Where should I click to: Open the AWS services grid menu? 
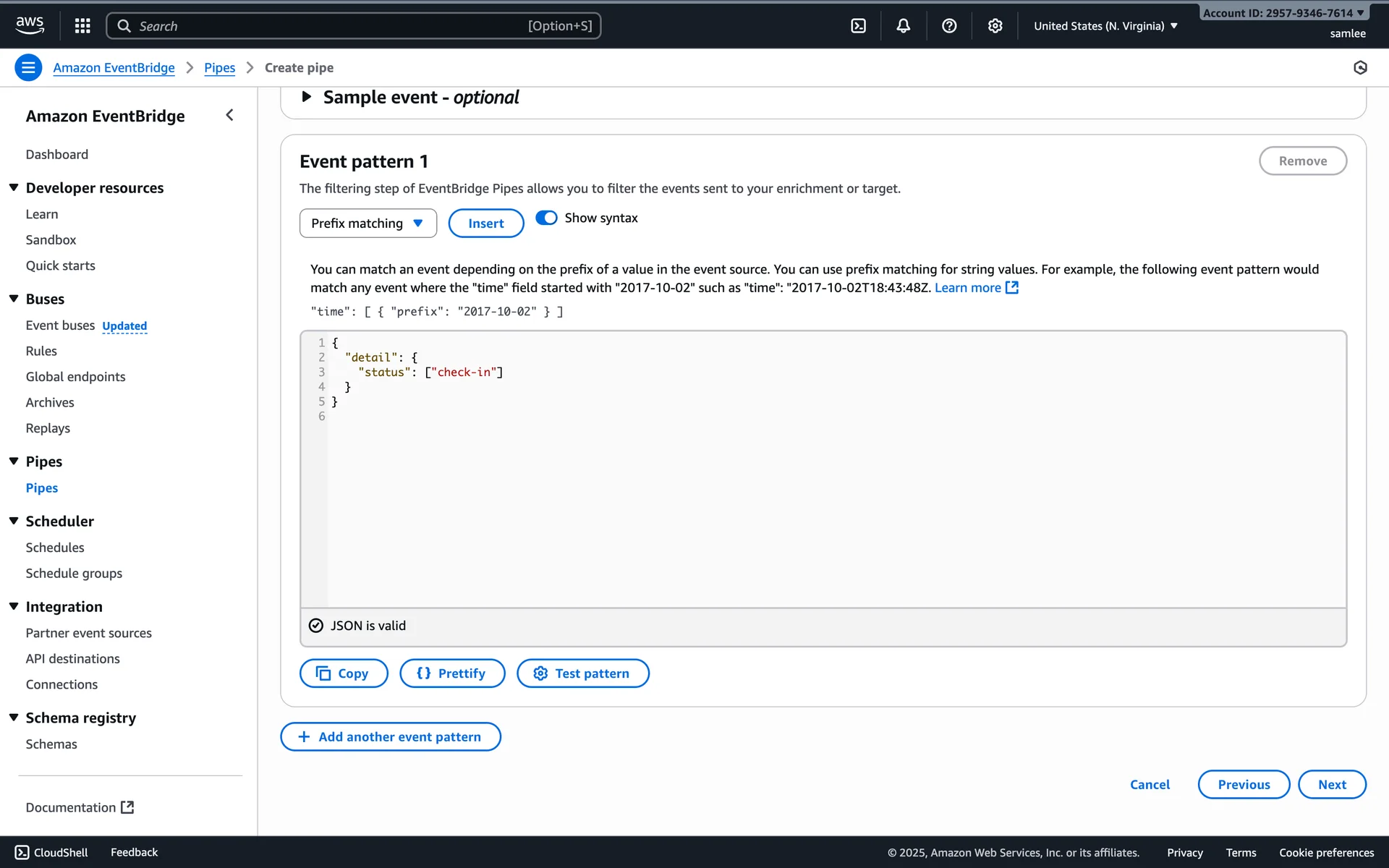[82, 26]
